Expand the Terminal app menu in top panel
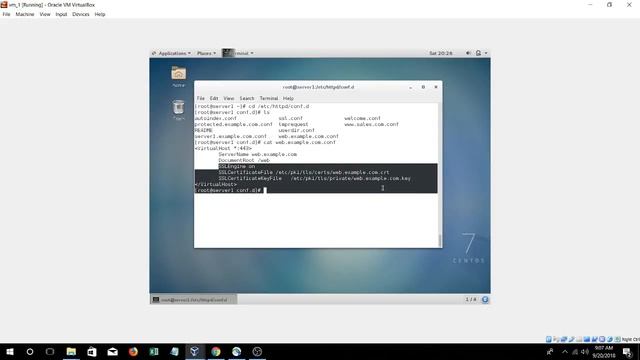The width and height of the screenshot is (640, 360). 238,53
